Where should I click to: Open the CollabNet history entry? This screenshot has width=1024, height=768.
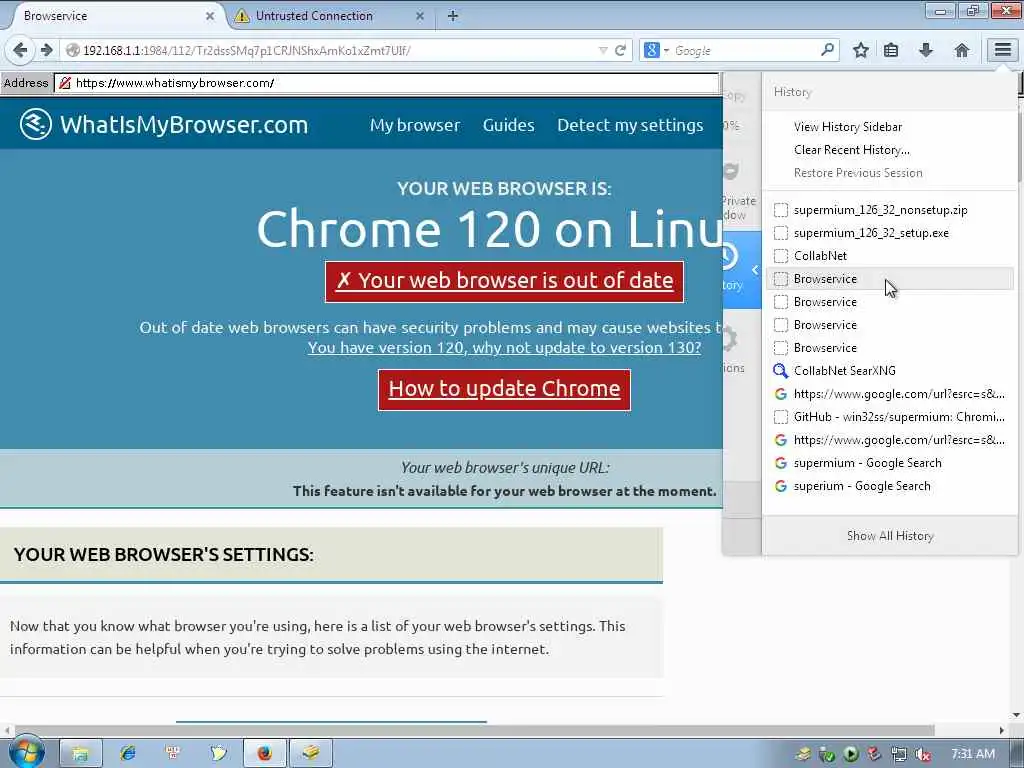click(x=889, y=255)
